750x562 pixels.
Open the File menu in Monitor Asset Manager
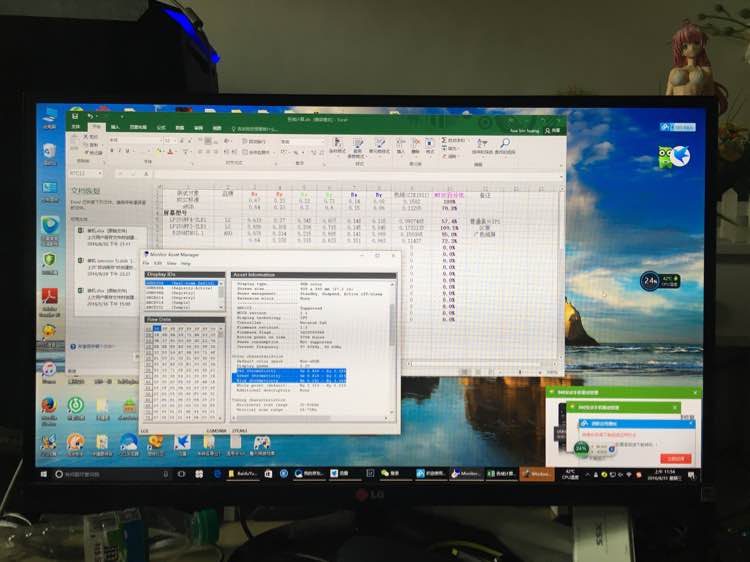pyautogui.click(x=146, y=263)
